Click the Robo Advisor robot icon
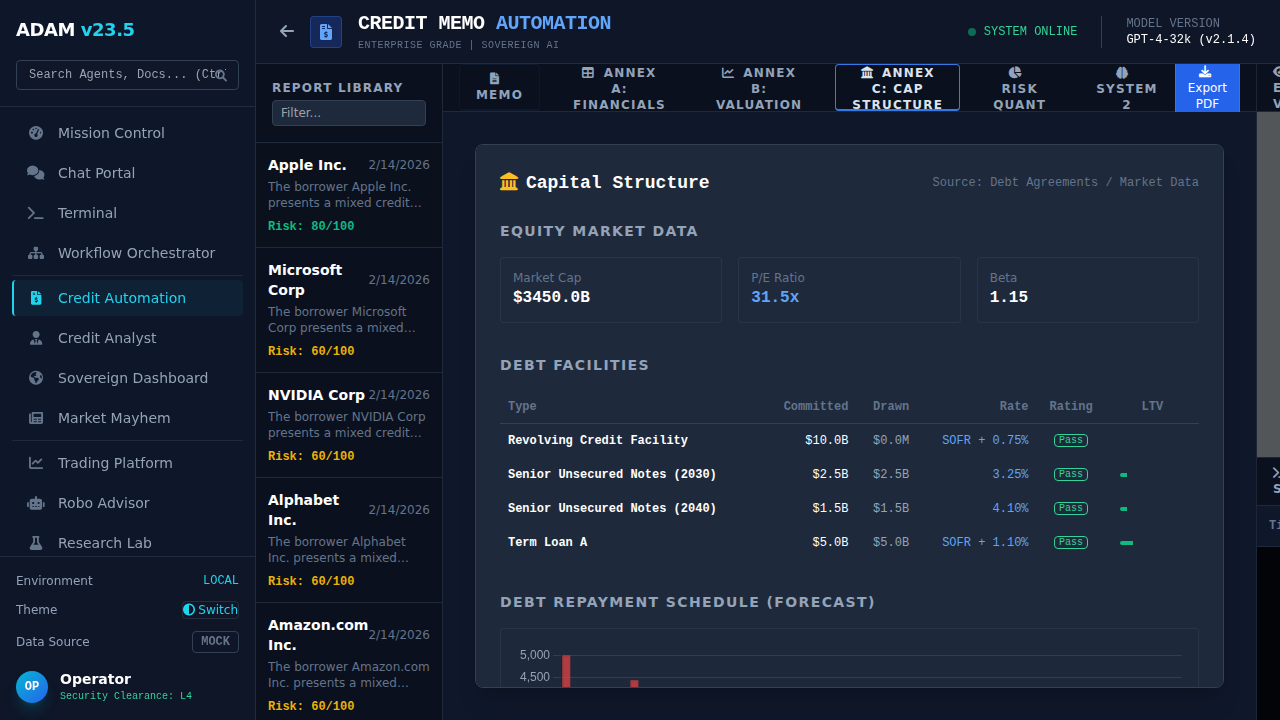Viewport: 1280px width, 720px height. pyautogui.click(x=36, y=503)
